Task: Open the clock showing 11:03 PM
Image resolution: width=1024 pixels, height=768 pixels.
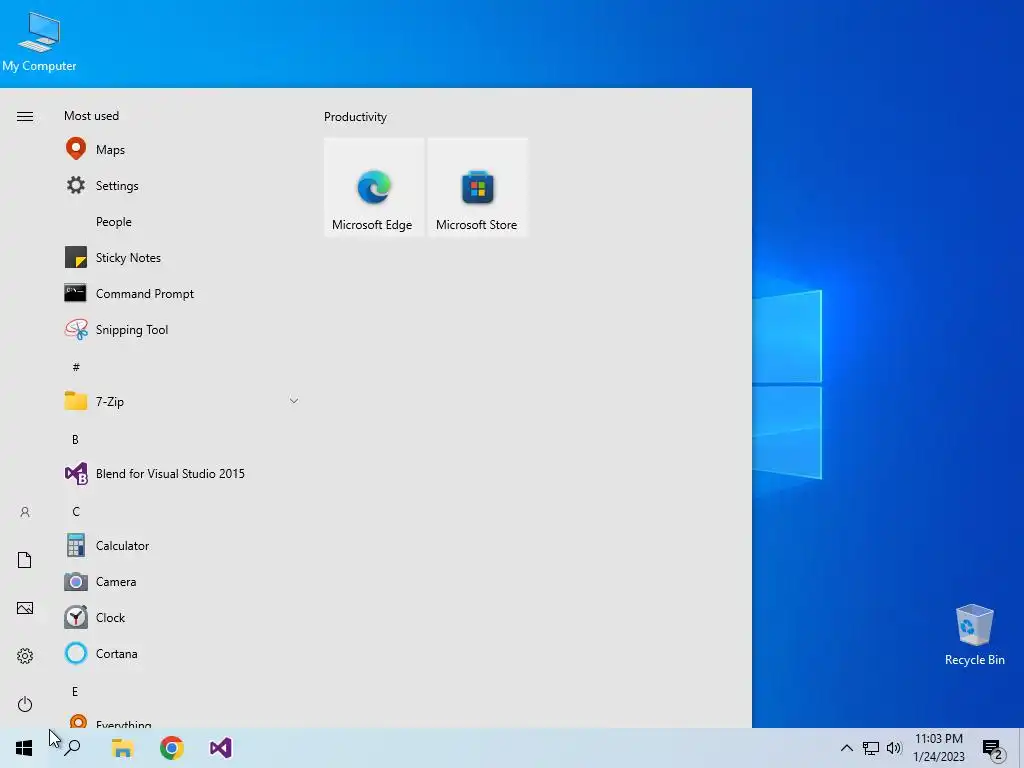Action: point(938,748)
